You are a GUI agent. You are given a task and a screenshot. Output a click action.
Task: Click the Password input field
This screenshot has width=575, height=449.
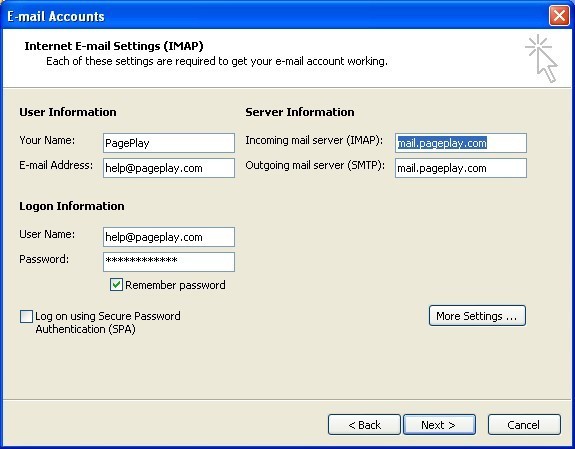(169, 262)
